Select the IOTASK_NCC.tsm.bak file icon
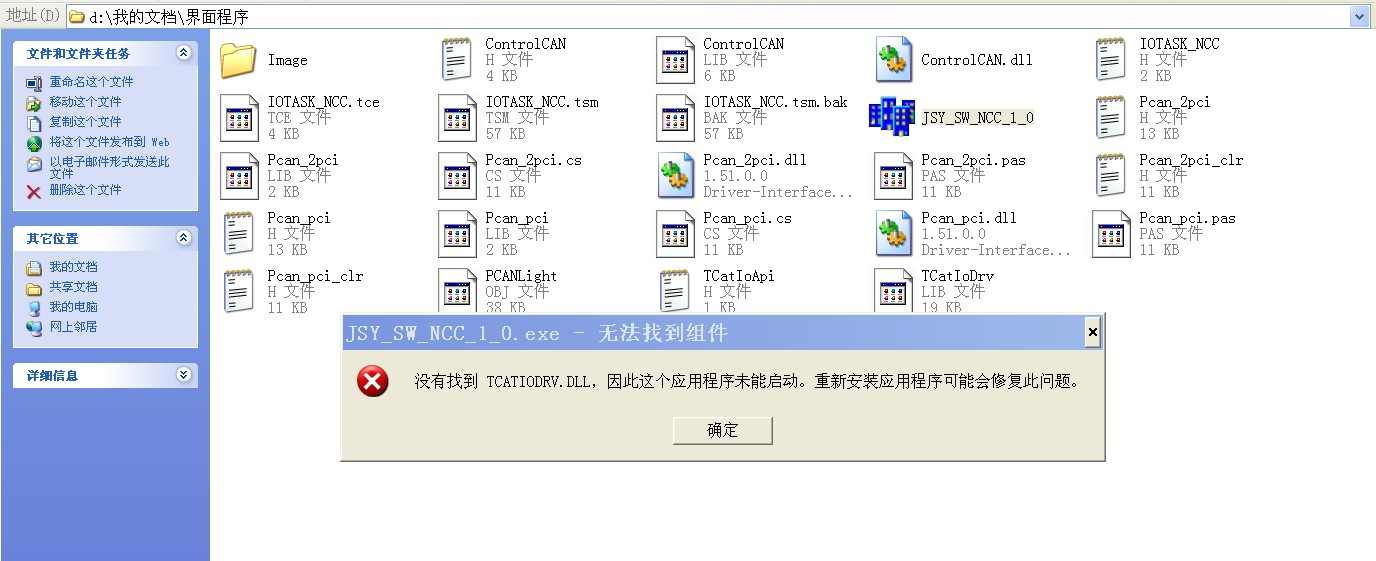The height and width of the screenshot is (561, 1376). tap(676, 118)
